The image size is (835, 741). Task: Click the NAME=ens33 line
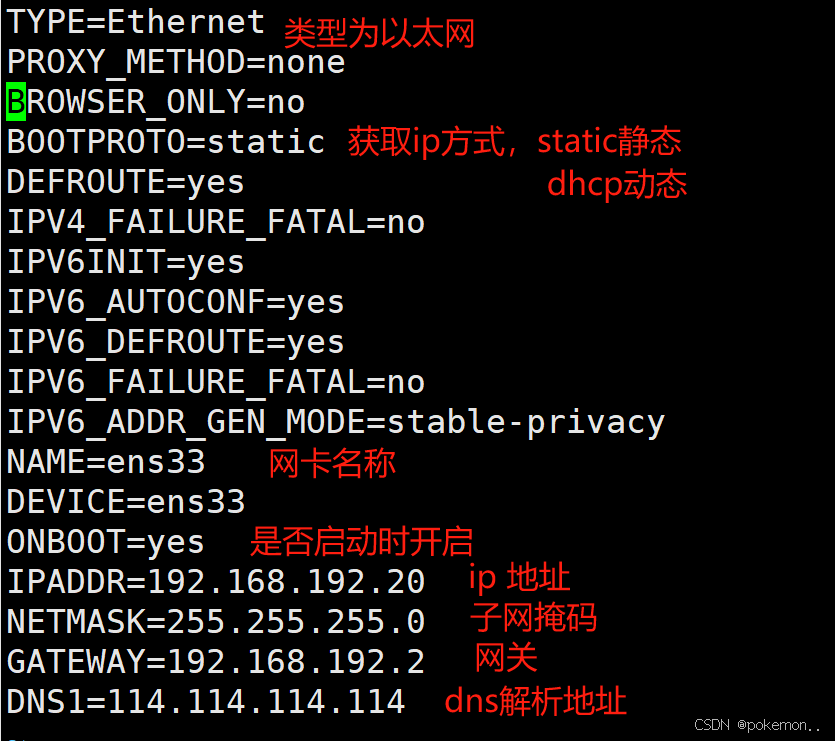106,462
